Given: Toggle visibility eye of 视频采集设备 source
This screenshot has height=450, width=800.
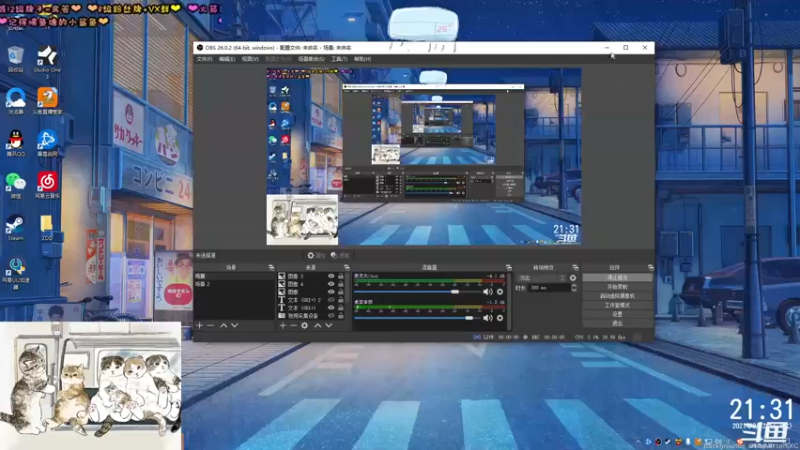Looking at the screenshot, I should pos(331,316).
